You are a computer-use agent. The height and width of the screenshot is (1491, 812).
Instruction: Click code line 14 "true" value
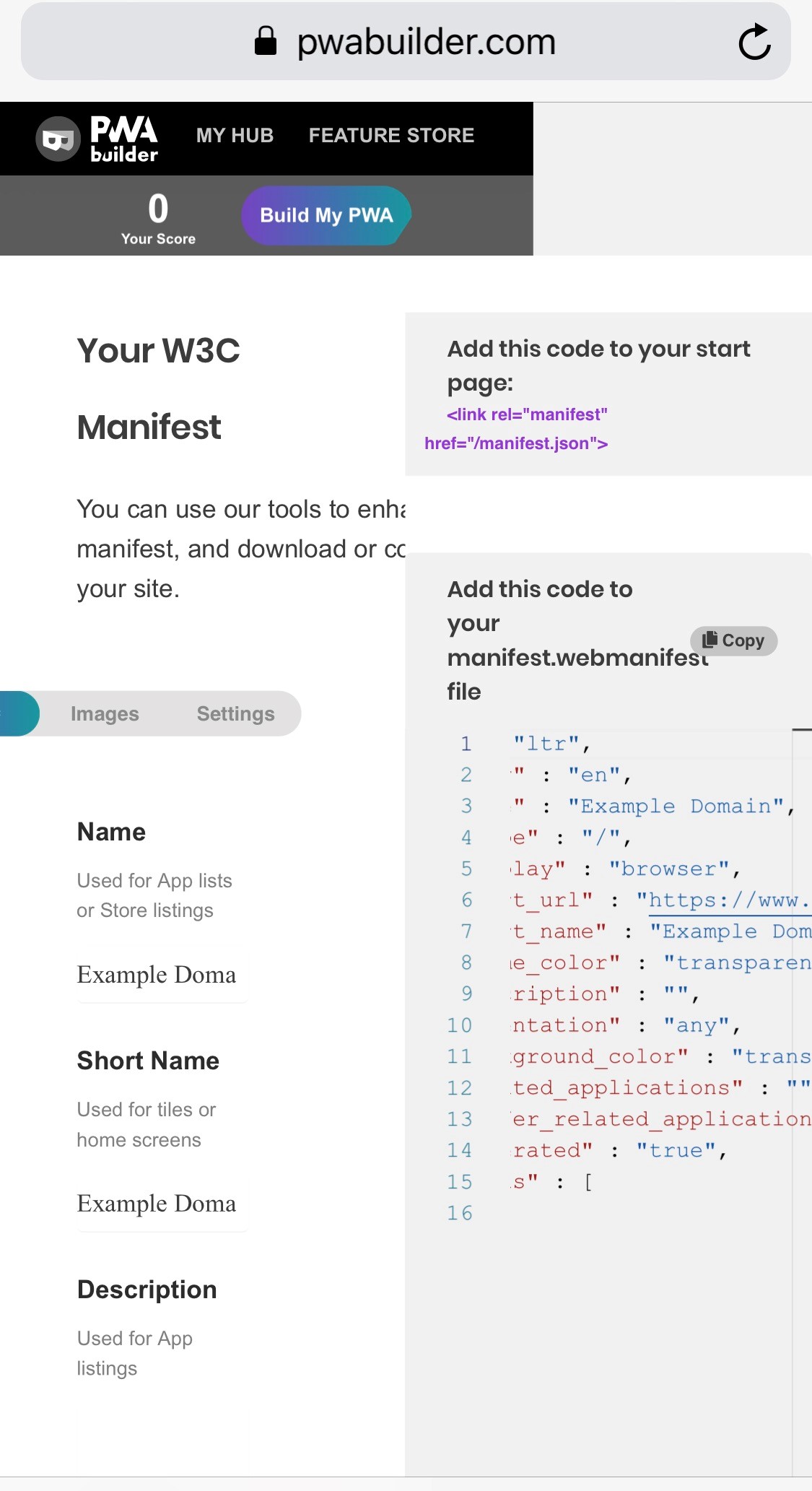[676, 1150]
